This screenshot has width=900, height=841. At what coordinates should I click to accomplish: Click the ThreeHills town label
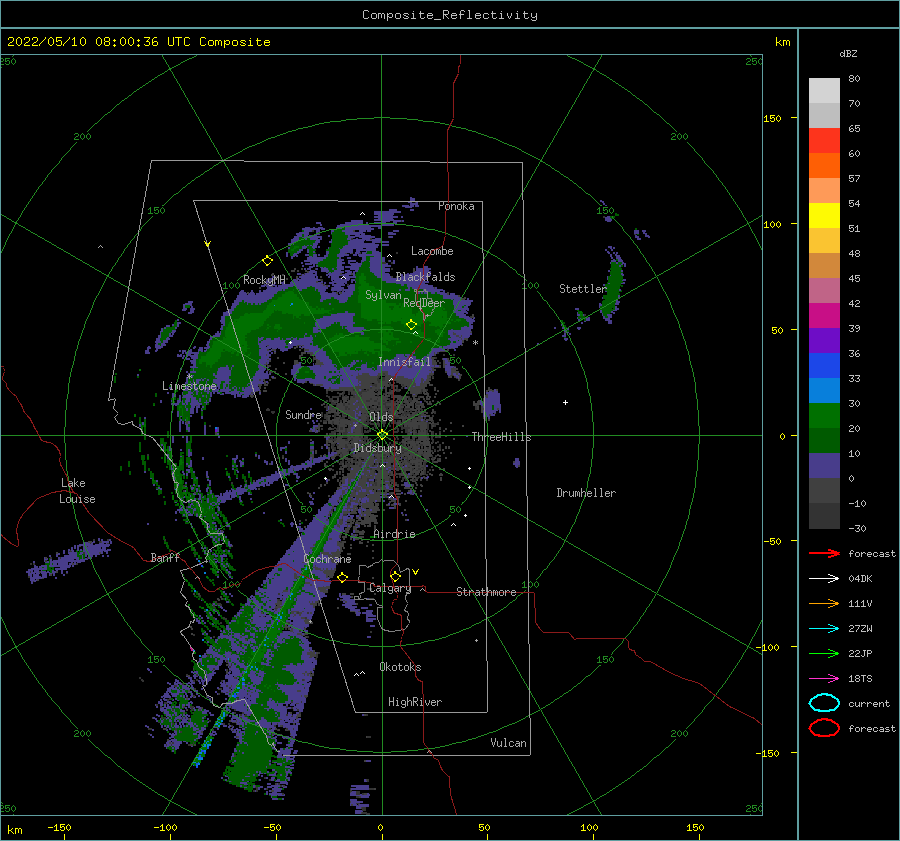point(501,437)
